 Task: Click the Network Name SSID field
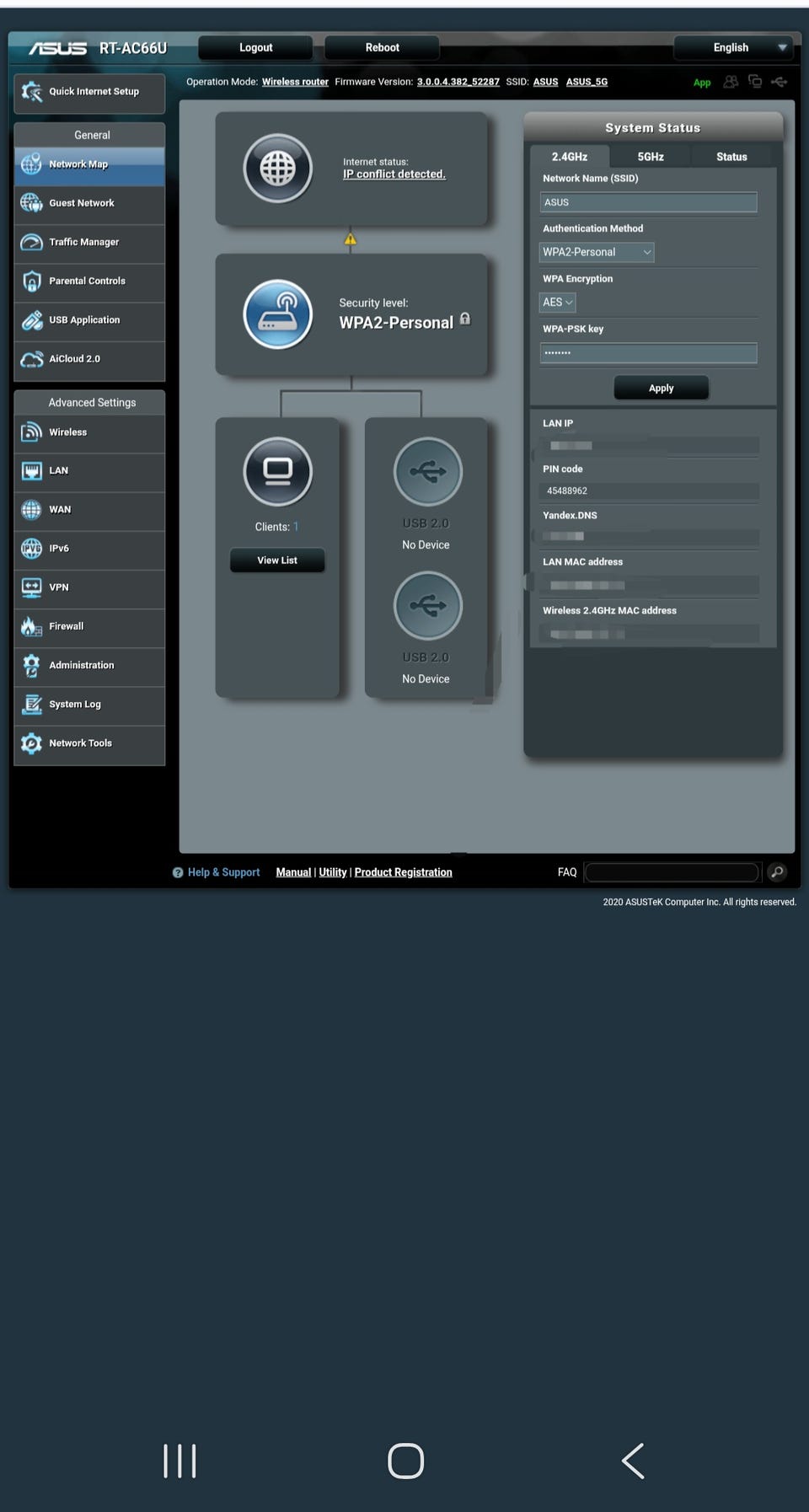point(648,202)
